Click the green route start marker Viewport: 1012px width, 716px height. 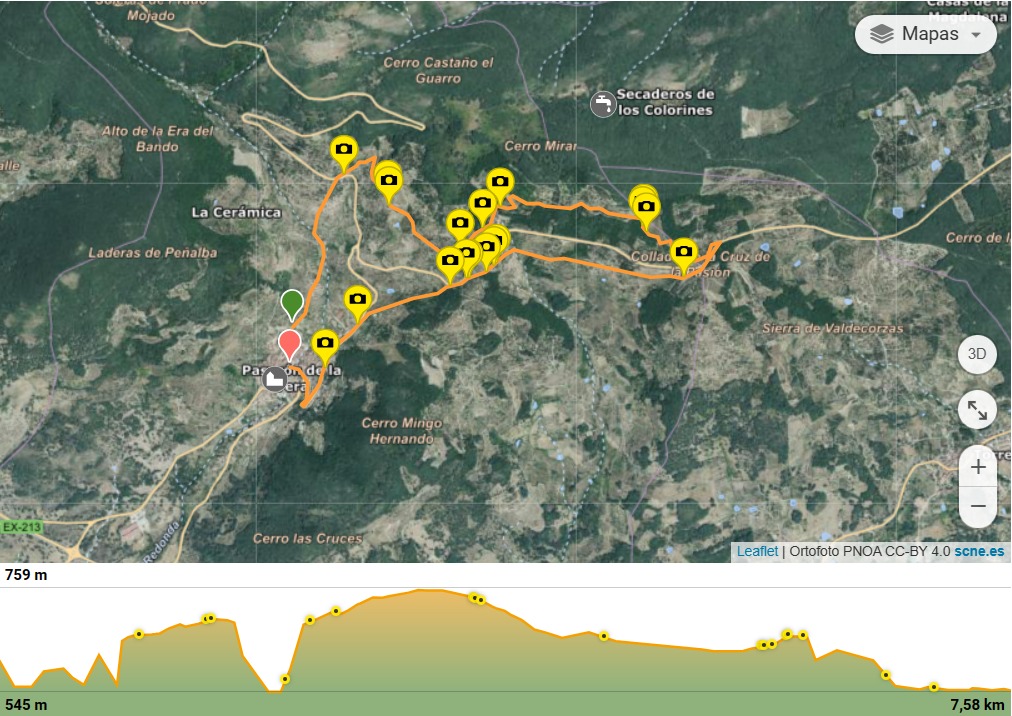coord(292,305)
